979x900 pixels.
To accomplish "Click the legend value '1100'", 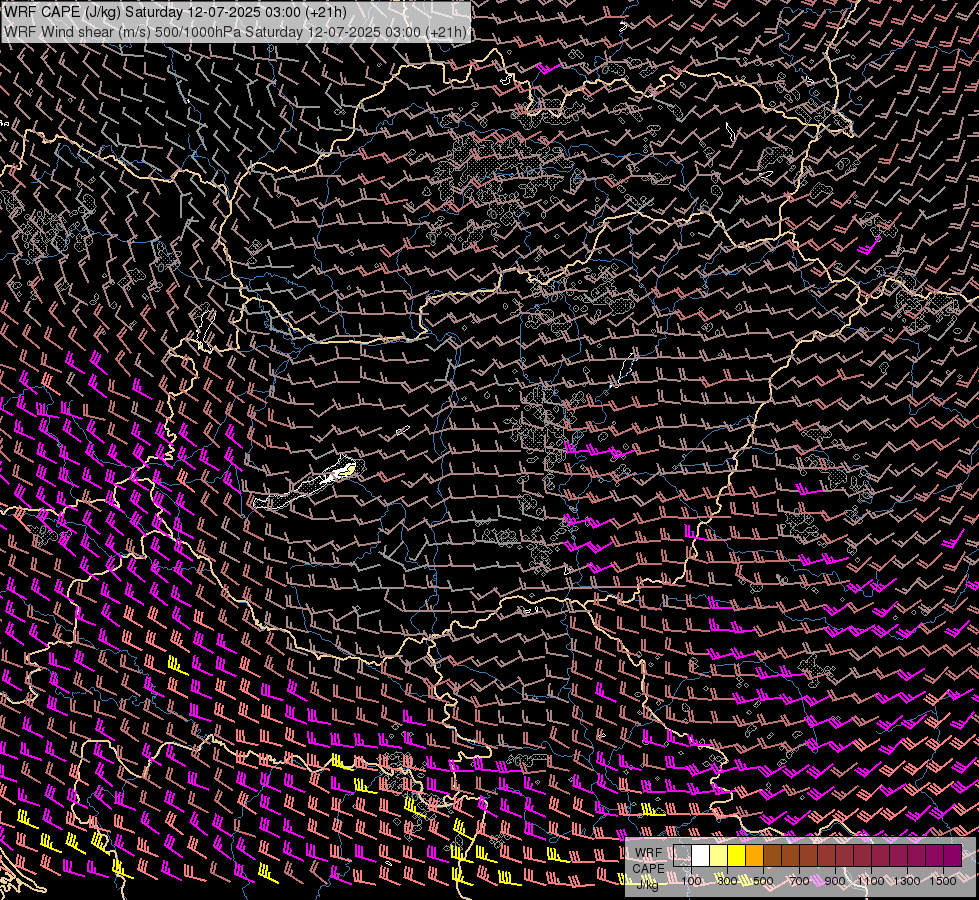I will (x=870, y=881).
